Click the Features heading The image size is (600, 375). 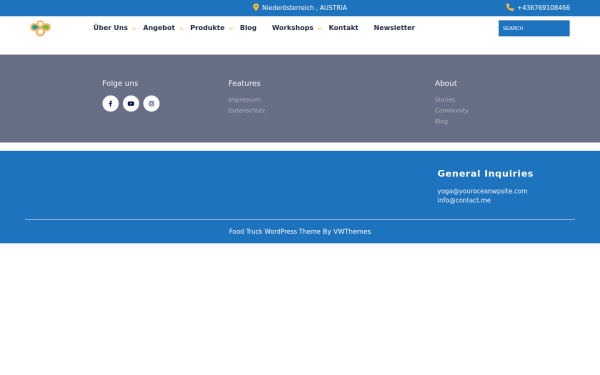click(x=244, y=83)
